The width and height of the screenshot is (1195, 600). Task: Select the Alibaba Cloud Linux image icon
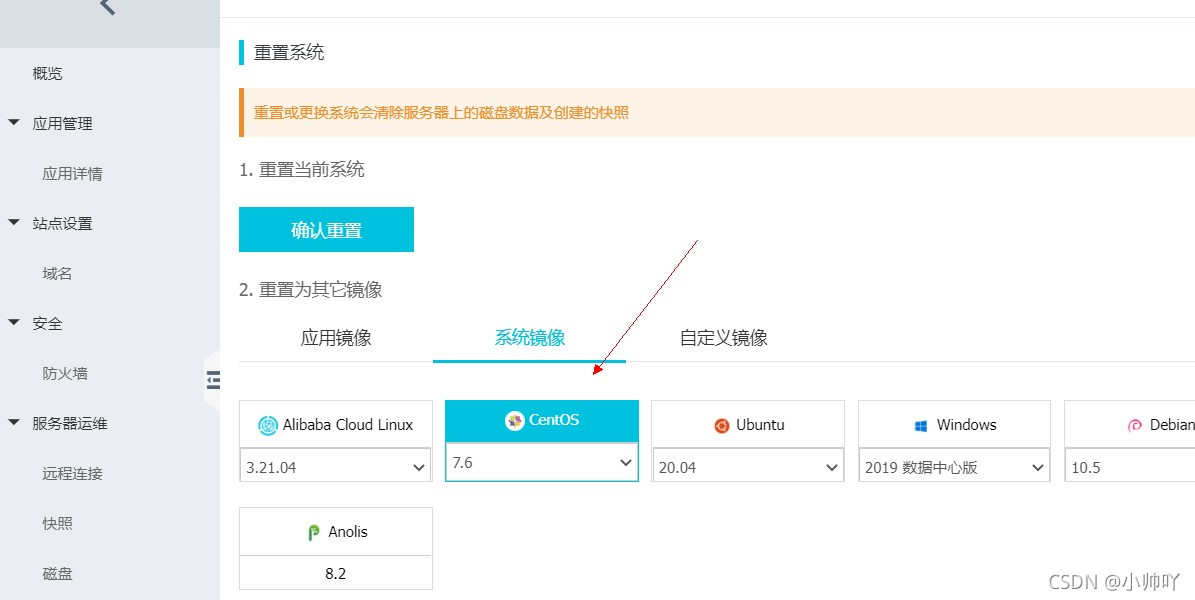(335, 424)
